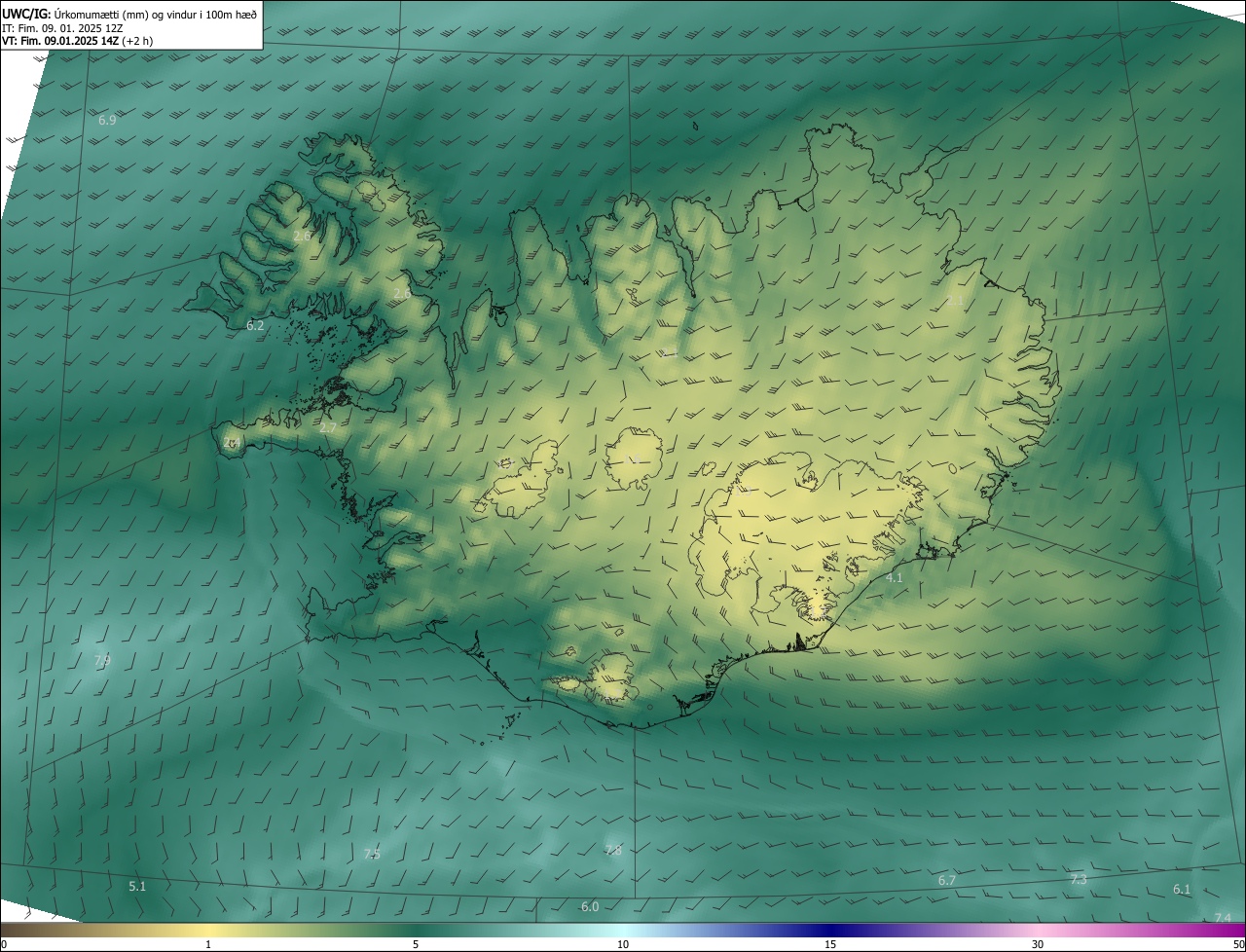Screen dimensions: 1246x952
Task: Click the 2.4 value label on the map
Action: click(231, 442)
